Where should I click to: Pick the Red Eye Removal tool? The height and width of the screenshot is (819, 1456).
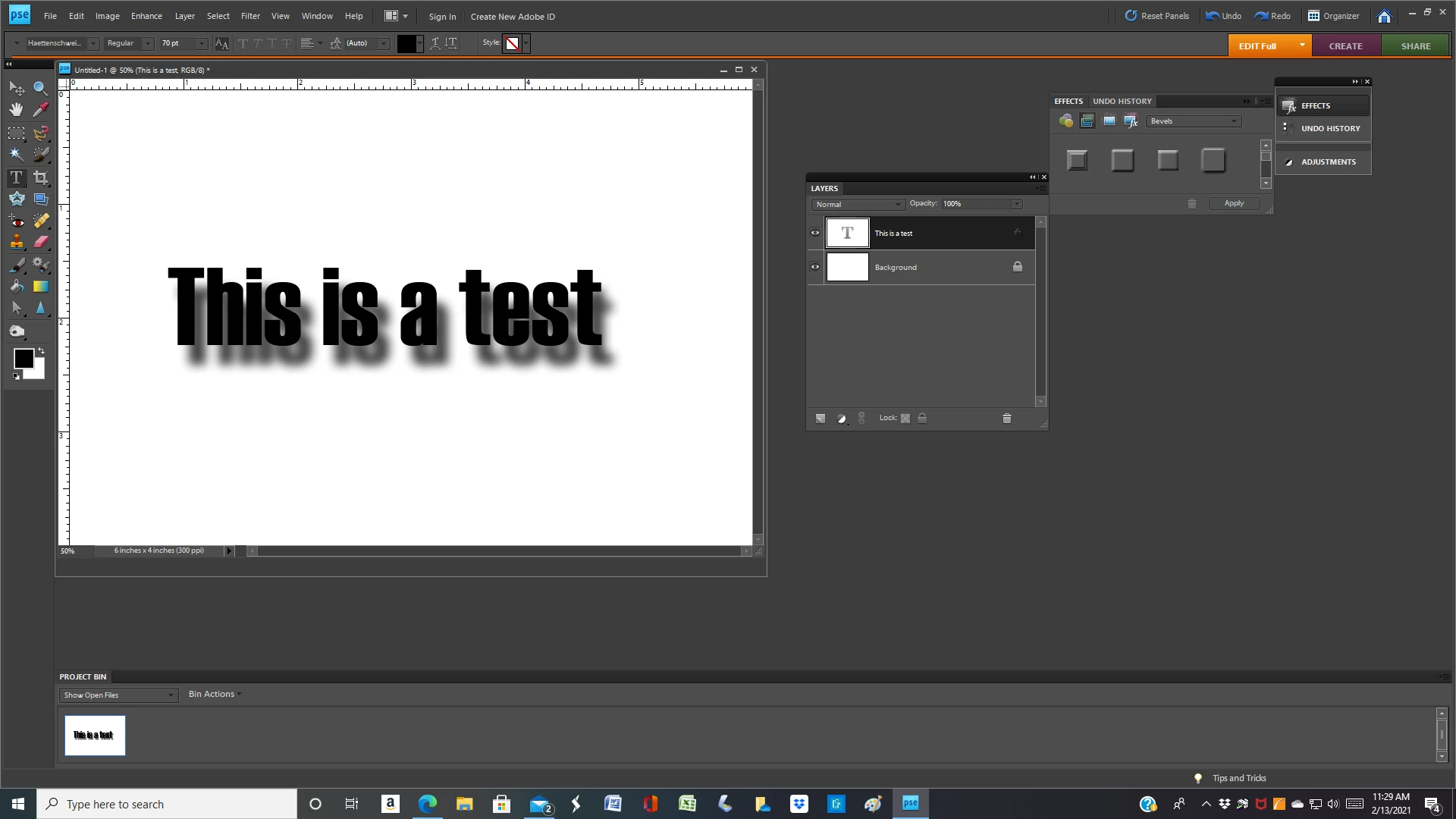coord(16,221)
